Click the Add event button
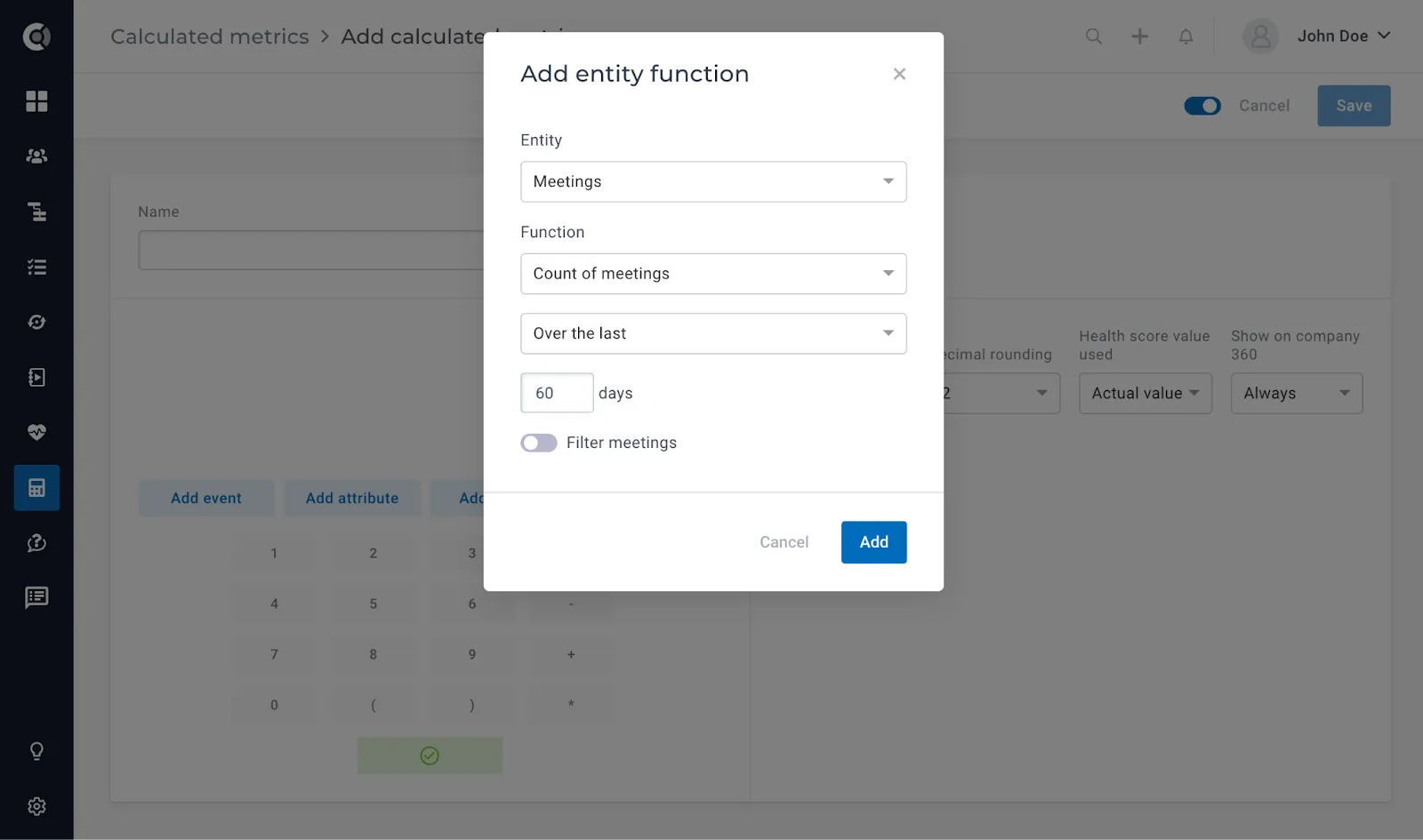1423x840 pixels. 206,499
